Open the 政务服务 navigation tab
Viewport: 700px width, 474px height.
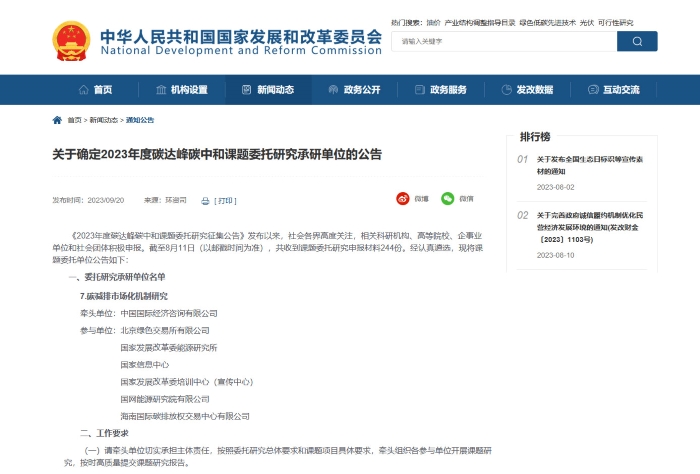[x=441, y=90]
